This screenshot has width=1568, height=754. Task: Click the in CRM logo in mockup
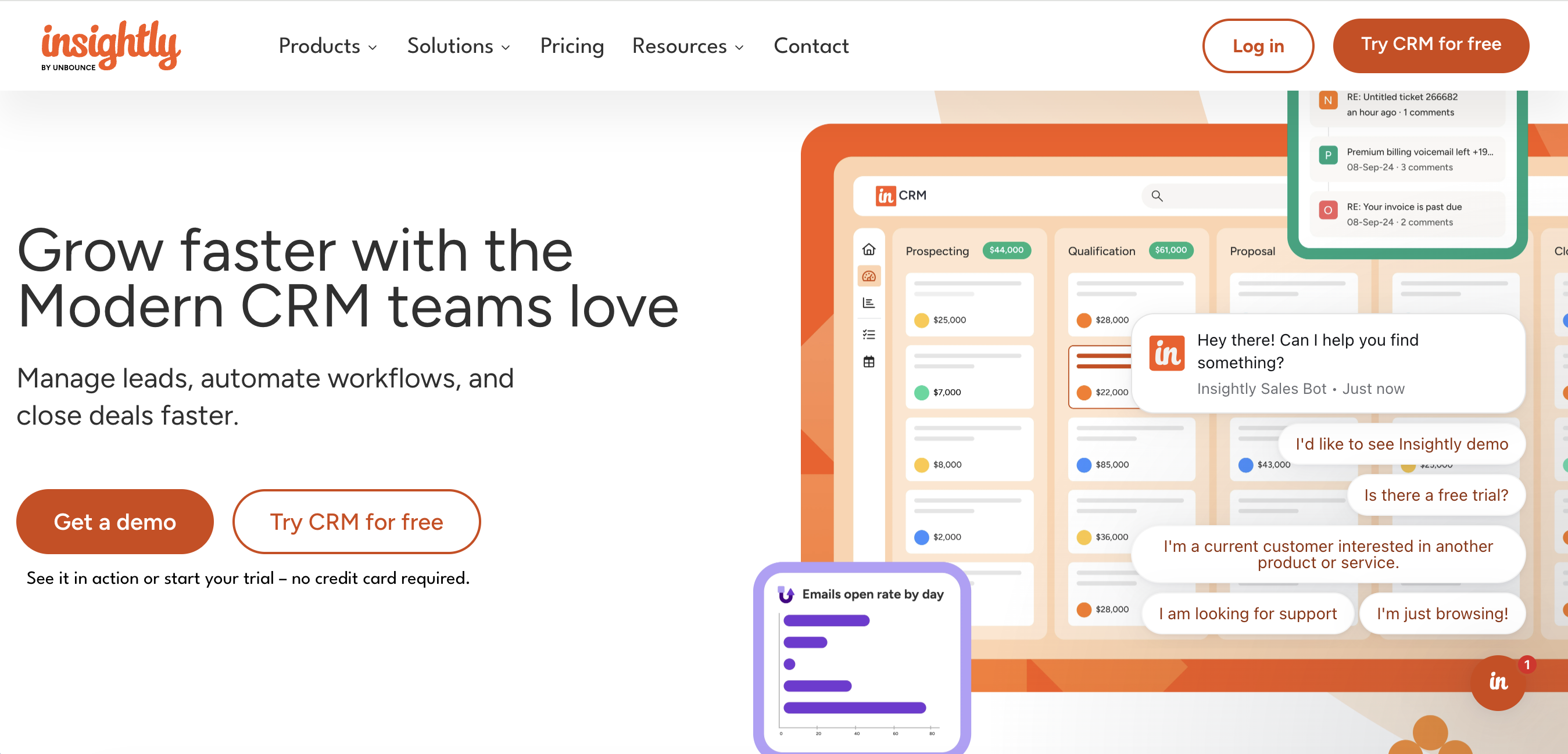coord(901,195)
